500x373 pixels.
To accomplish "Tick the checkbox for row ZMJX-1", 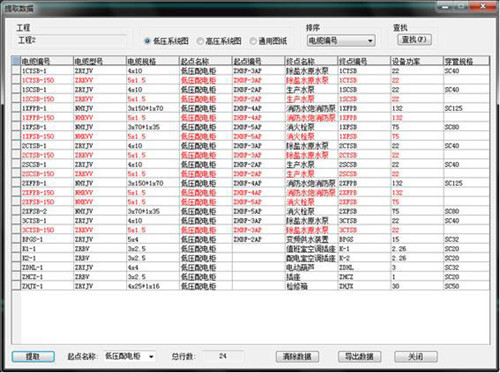I will (16, 286).
